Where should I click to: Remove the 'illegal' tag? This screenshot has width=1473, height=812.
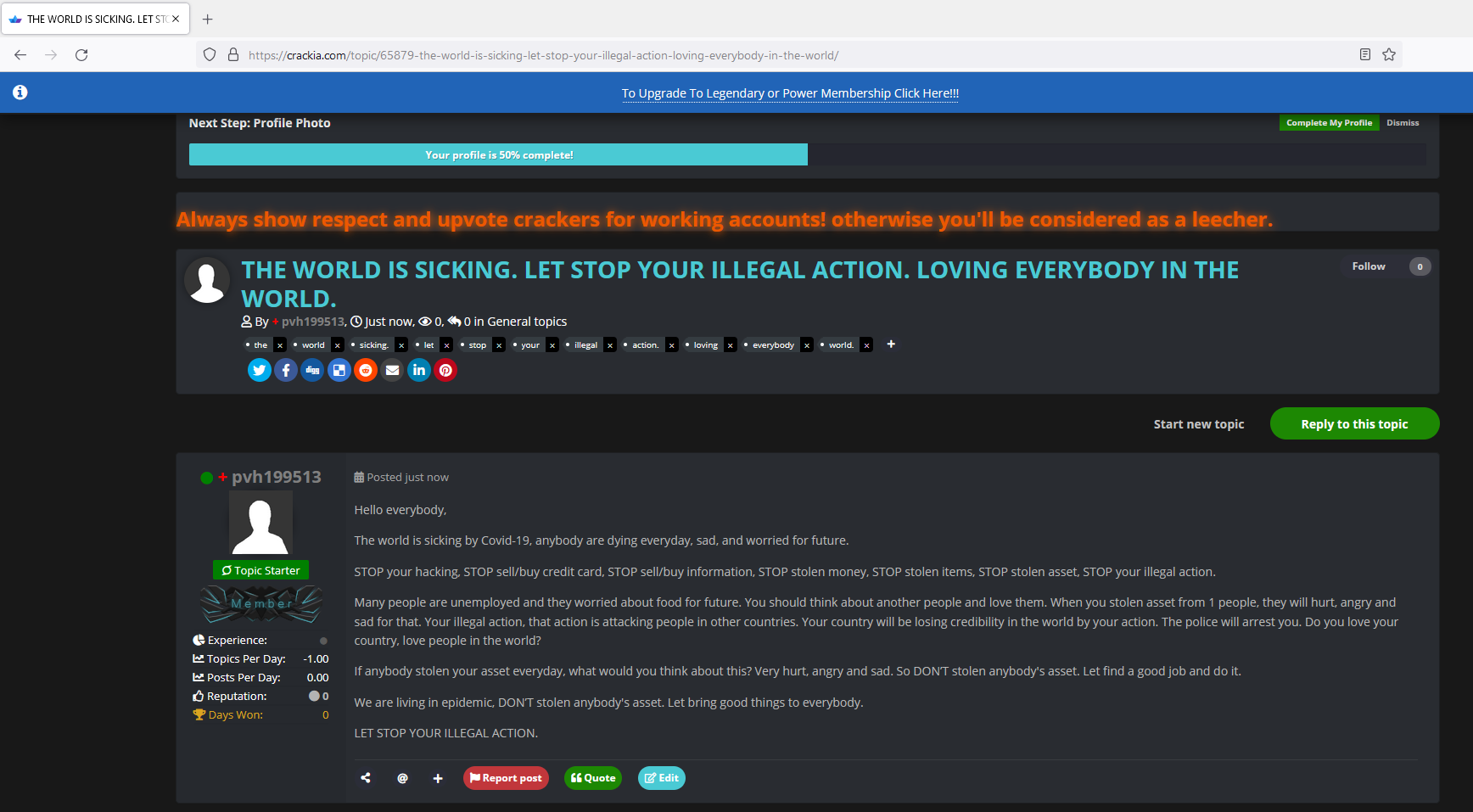609,345
